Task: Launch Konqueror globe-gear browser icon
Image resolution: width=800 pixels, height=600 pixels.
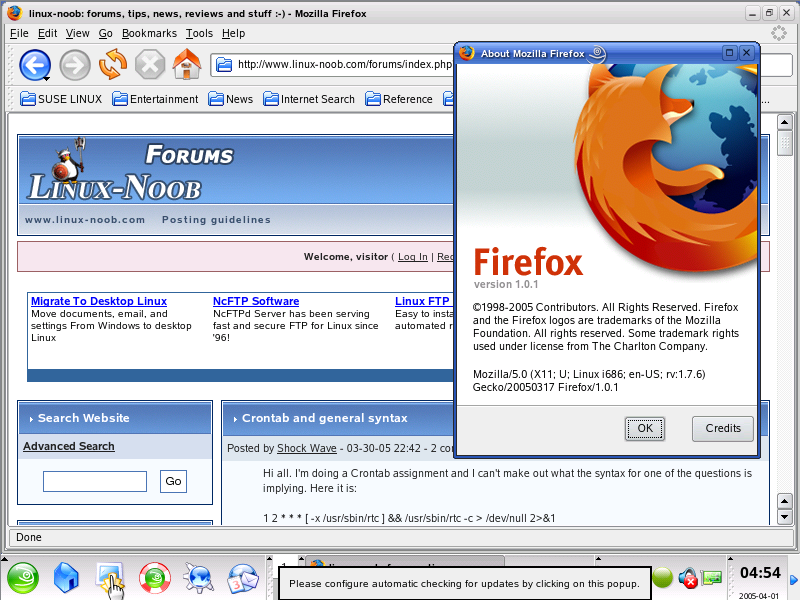Action: click(x=198, y=578)
